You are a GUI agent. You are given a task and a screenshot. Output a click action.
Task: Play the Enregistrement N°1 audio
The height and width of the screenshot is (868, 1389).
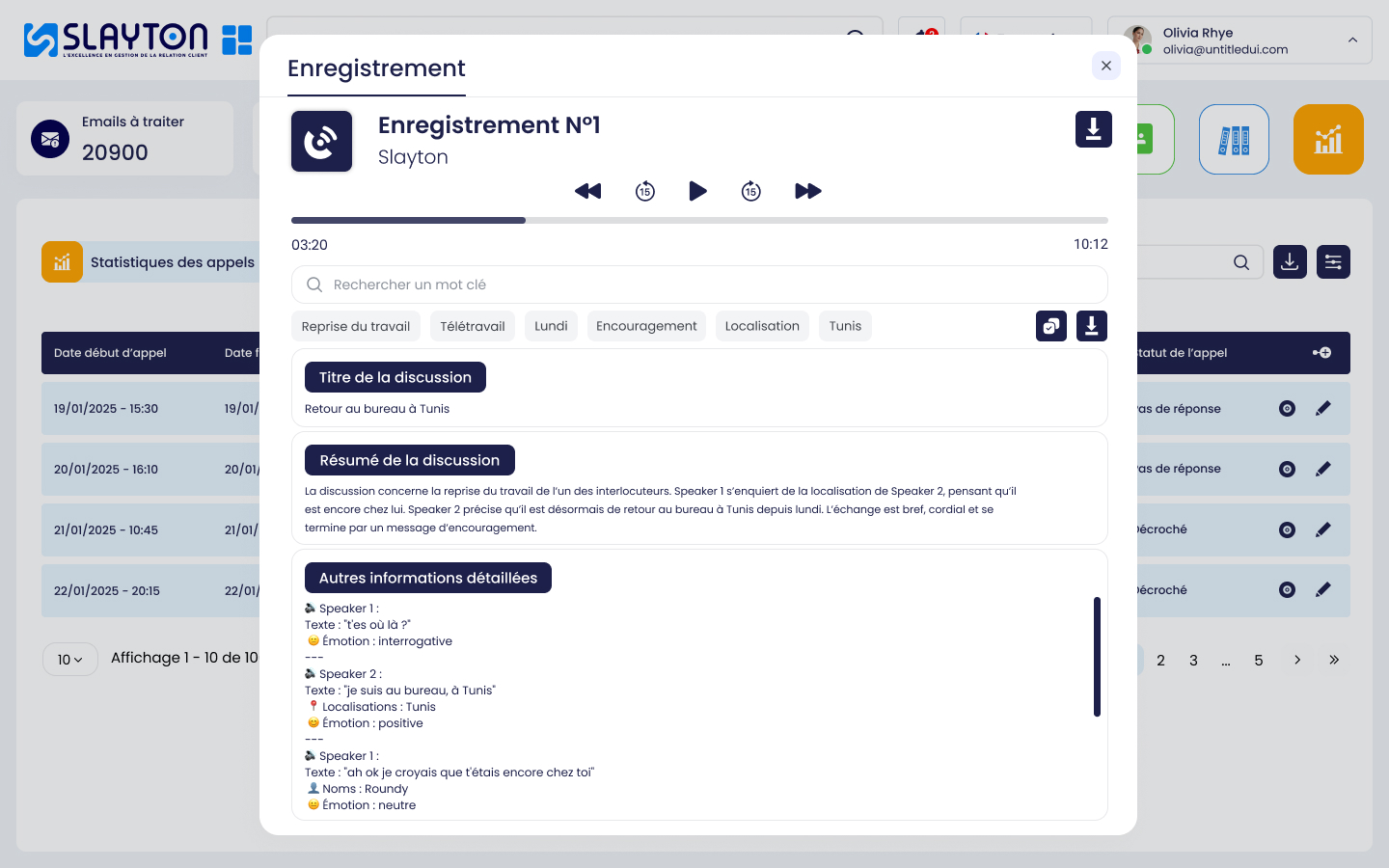[697, 191]
